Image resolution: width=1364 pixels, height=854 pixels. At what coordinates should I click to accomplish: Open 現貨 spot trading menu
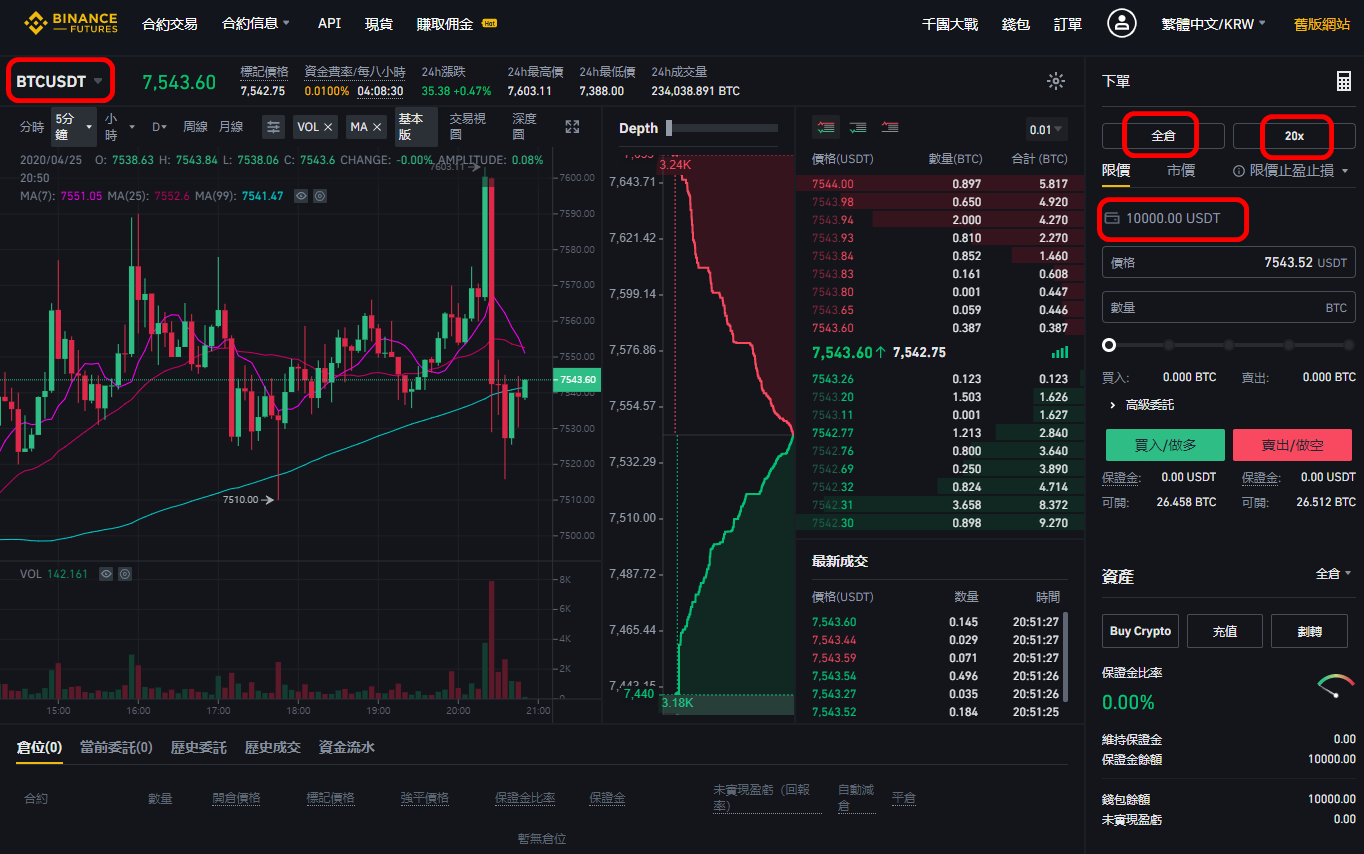(379, 24)
